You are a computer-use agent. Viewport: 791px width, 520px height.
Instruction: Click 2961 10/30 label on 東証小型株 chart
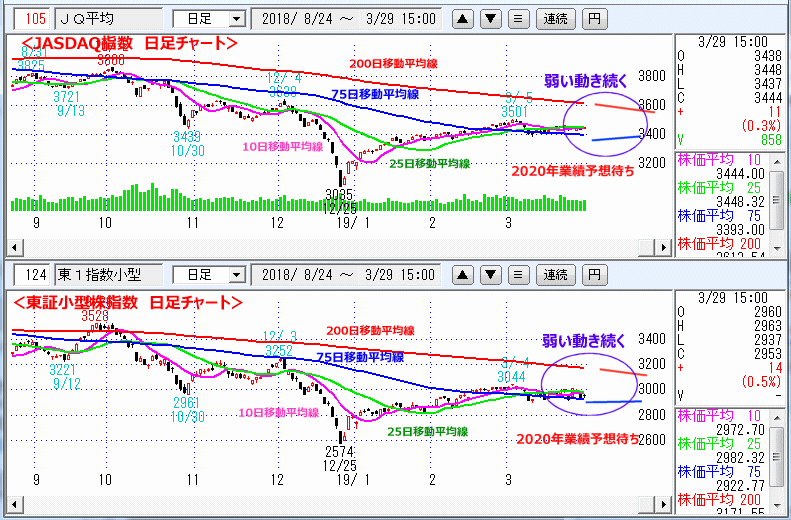(x=187, y=410)
